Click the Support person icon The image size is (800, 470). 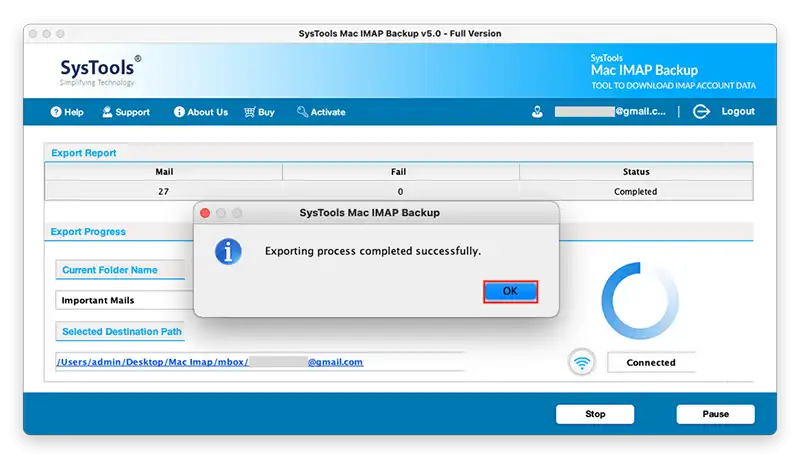pos(107,112)
